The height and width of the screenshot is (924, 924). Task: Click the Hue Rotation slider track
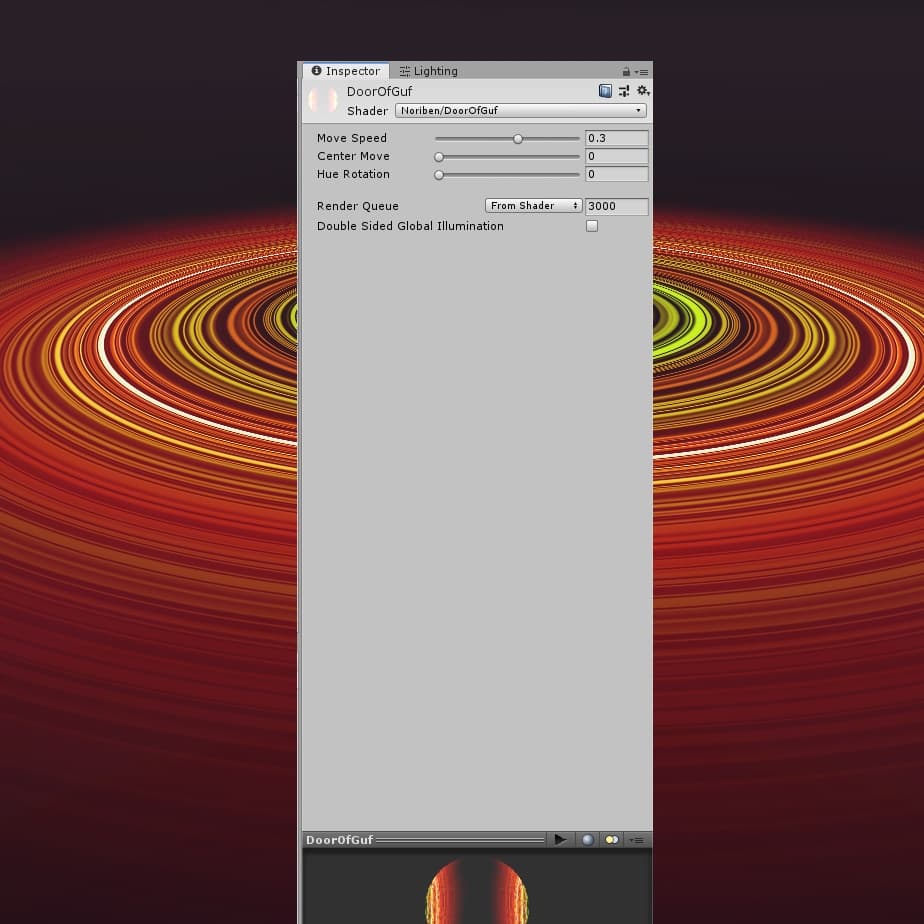point(510,175)
